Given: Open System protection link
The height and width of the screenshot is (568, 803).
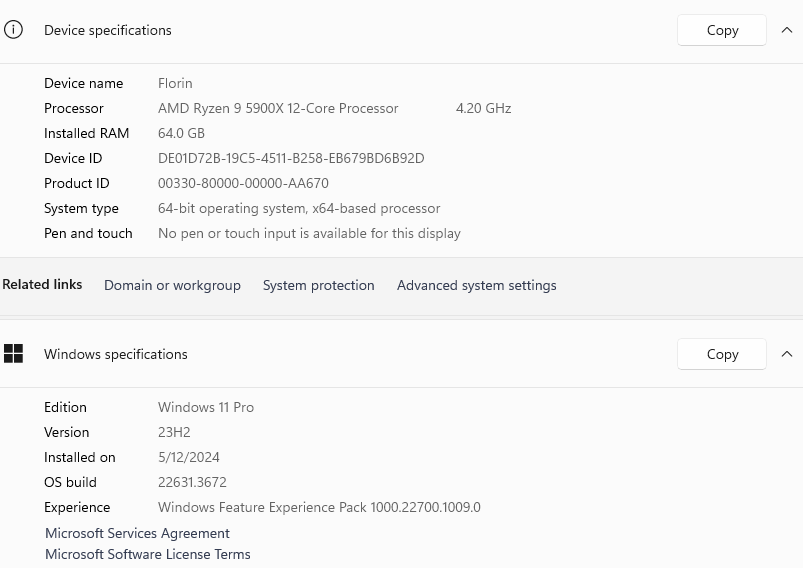Looking at the screenshot, I should coord(318,285).
